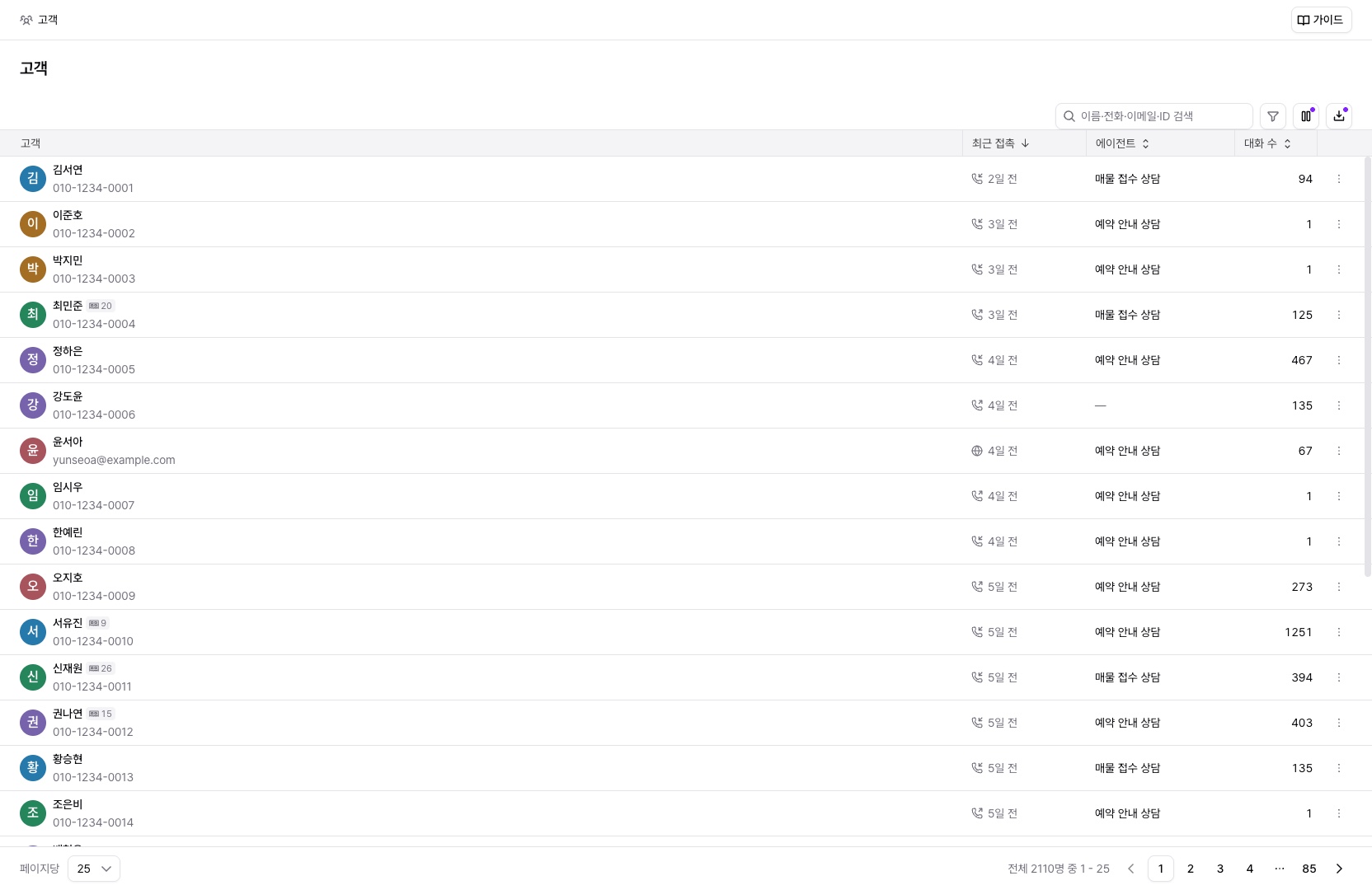Screen dimensions: 1372x890
Task: Click the search field for 이름·전화·이메일·ID
Action: pyautogui.click(x=1154, y=116)
